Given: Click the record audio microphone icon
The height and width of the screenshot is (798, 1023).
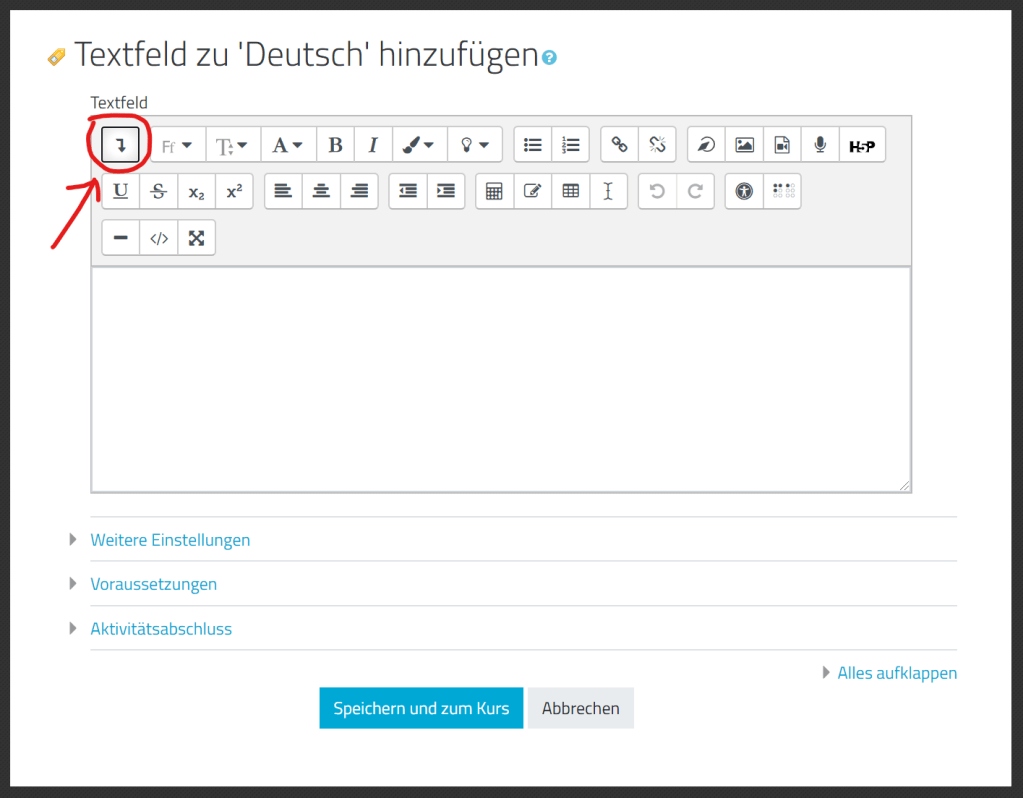Looking at the screenshot, I should click(820, 145).
